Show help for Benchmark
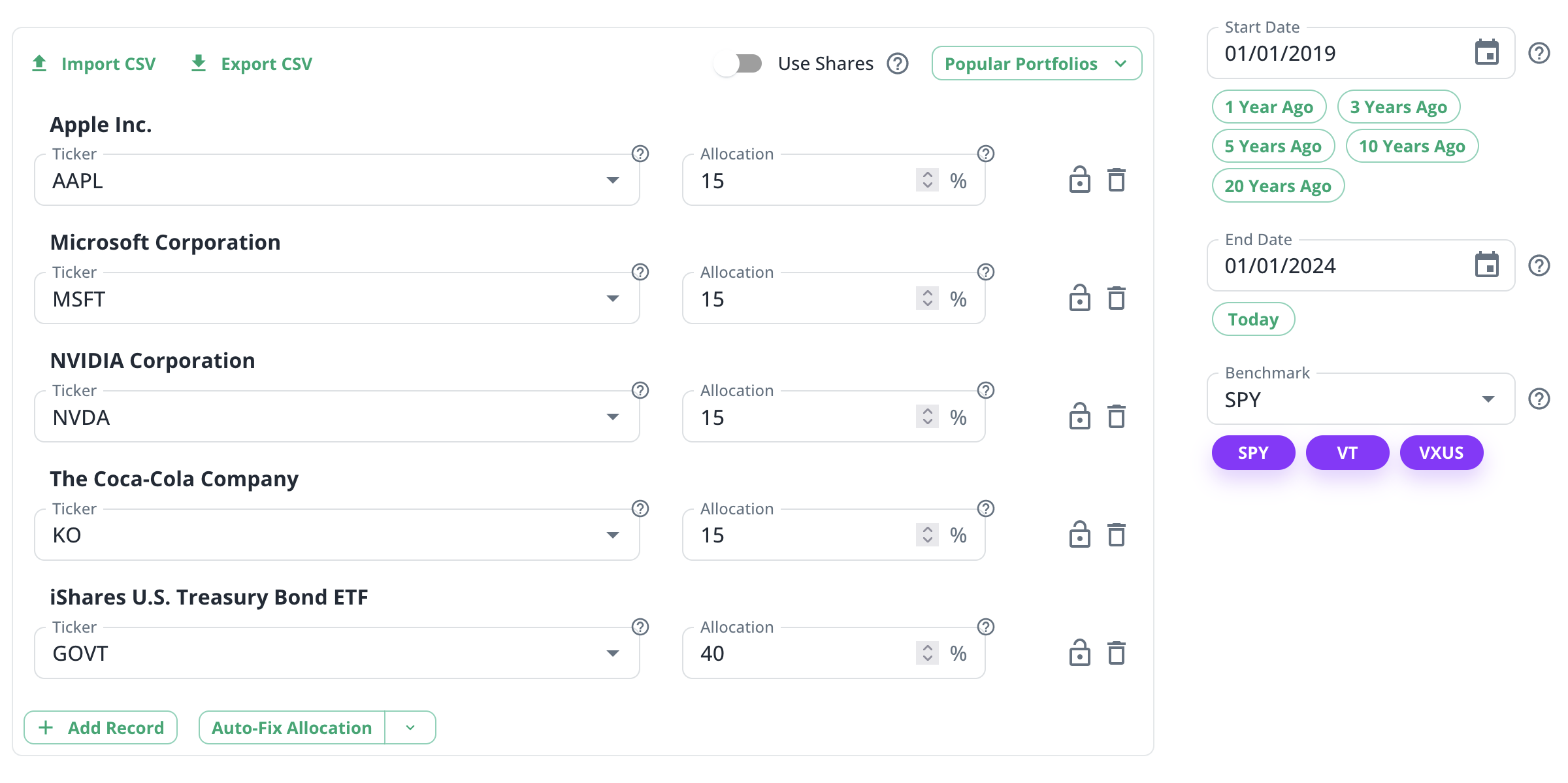The width and height of the screenshot is (1568, 783). pos(1539,399)
